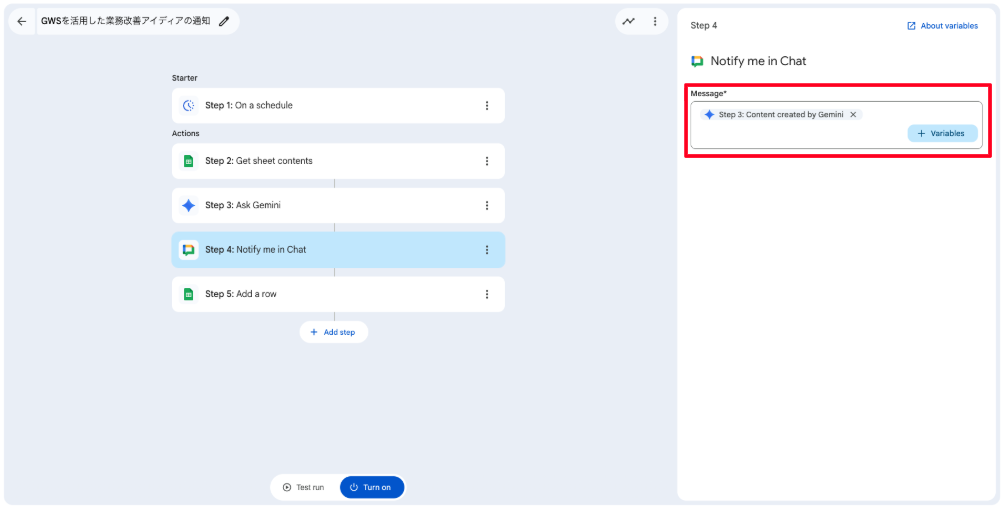Click the back arrow icon
Image resolution: width=1005 pixels, height=511 pixels.
(22, 21)
